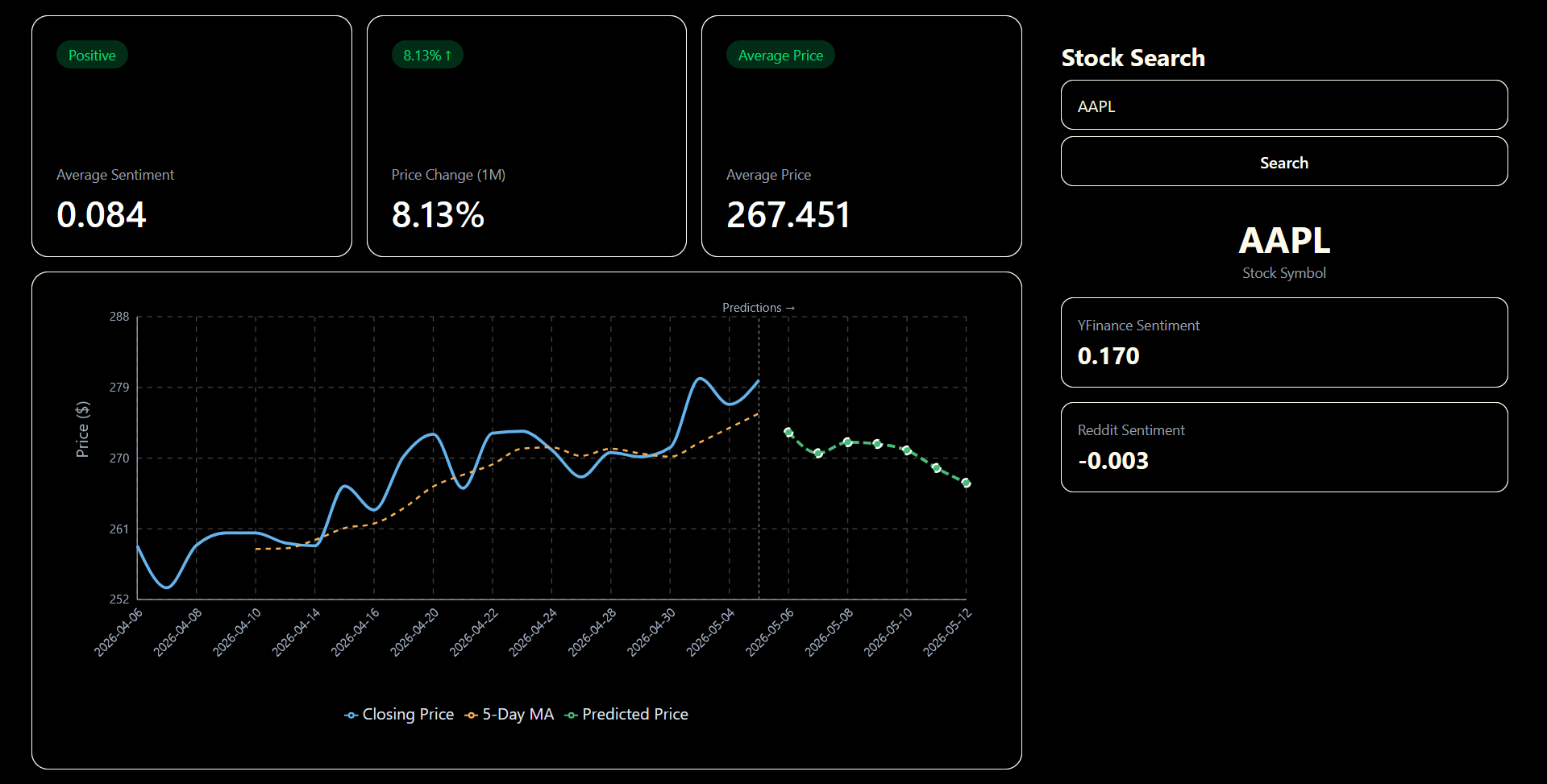
Task: Click the Stock Search heading
Action: (x=1133, y=58)
